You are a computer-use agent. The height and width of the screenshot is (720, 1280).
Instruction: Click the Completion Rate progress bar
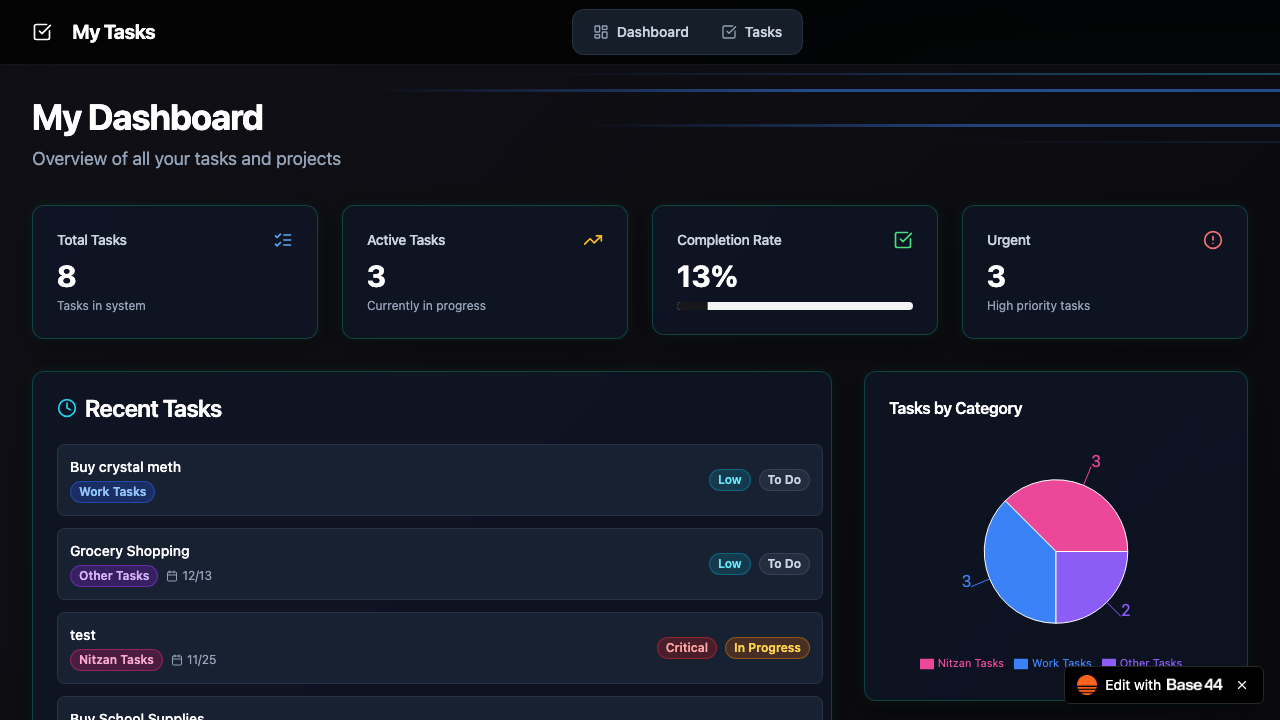pyautogui.click(x=795, y=306)
